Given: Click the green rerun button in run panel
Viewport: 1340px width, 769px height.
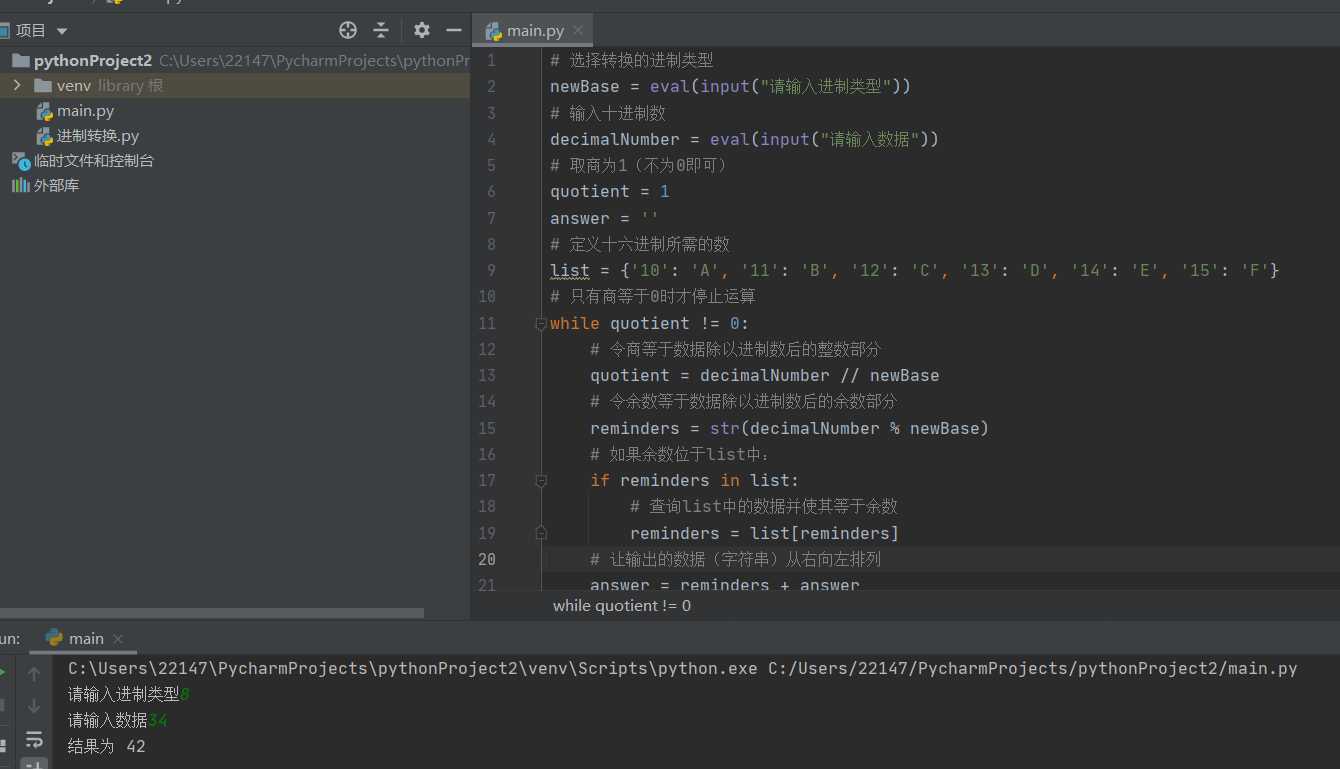Looking at the screenshot, I should [x=3, y=673].
